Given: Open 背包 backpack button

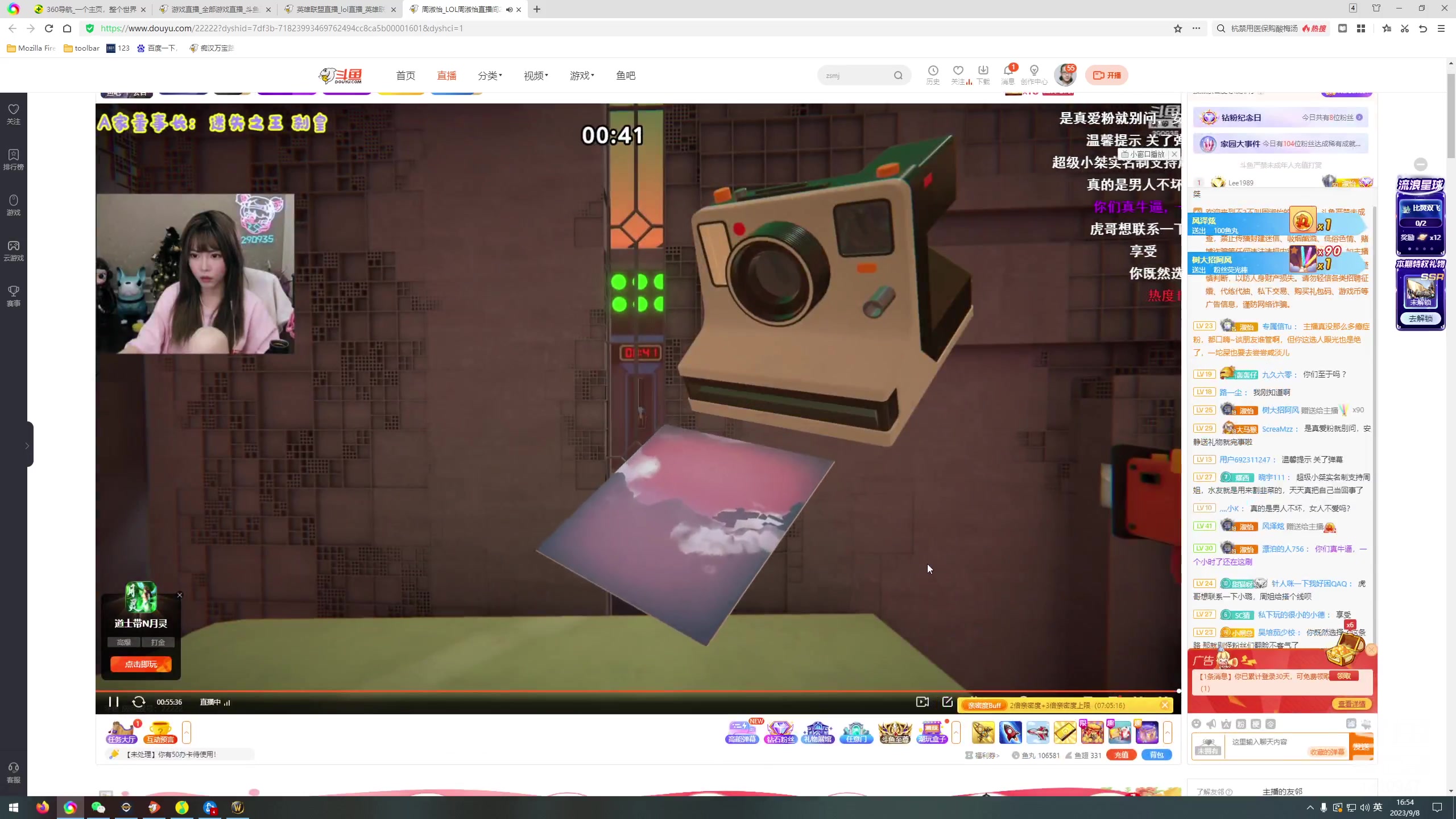Looking at the screenshot, I should (1156, 755).
